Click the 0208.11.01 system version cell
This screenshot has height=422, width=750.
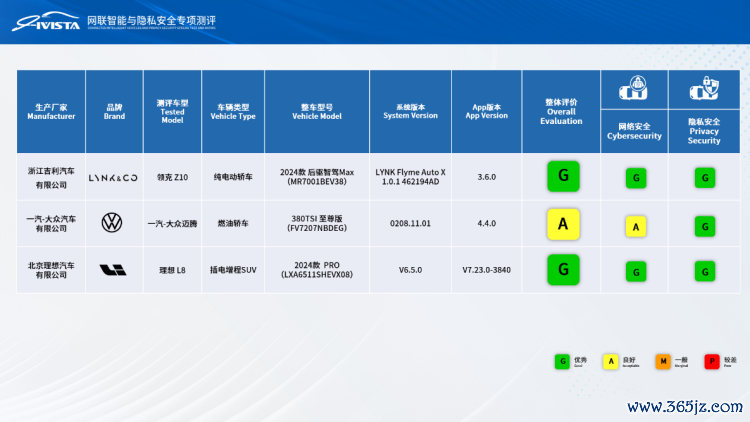[x=410, y=223]
